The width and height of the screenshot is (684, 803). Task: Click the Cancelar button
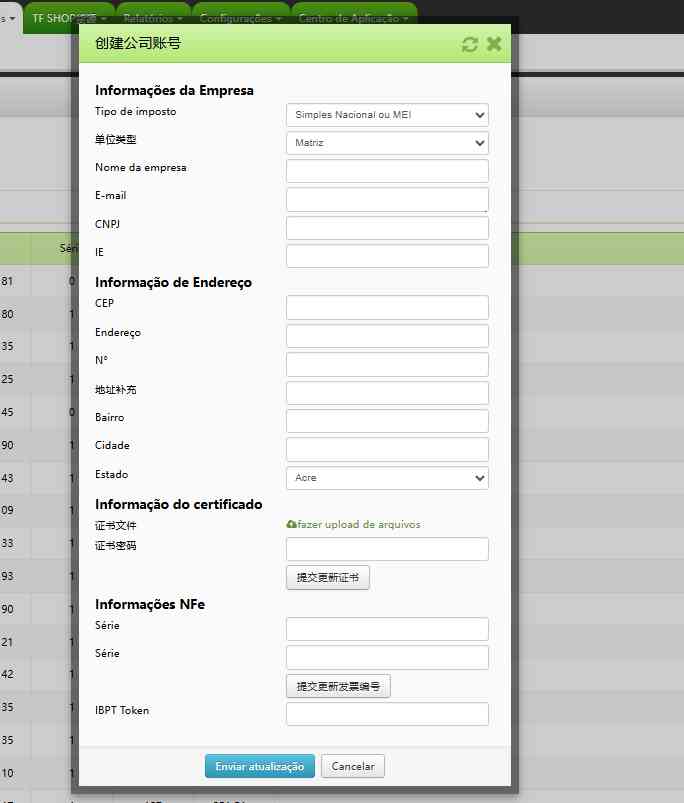353,766
